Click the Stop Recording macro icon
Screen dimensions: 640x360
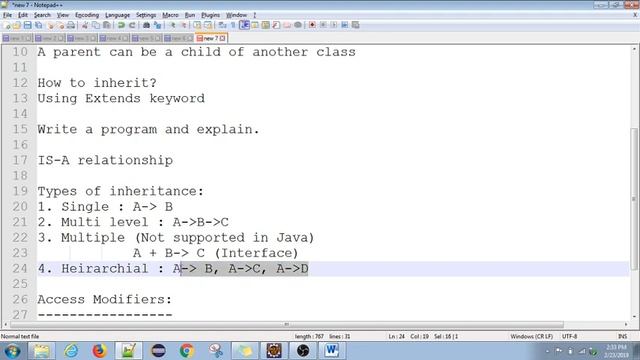323,25
